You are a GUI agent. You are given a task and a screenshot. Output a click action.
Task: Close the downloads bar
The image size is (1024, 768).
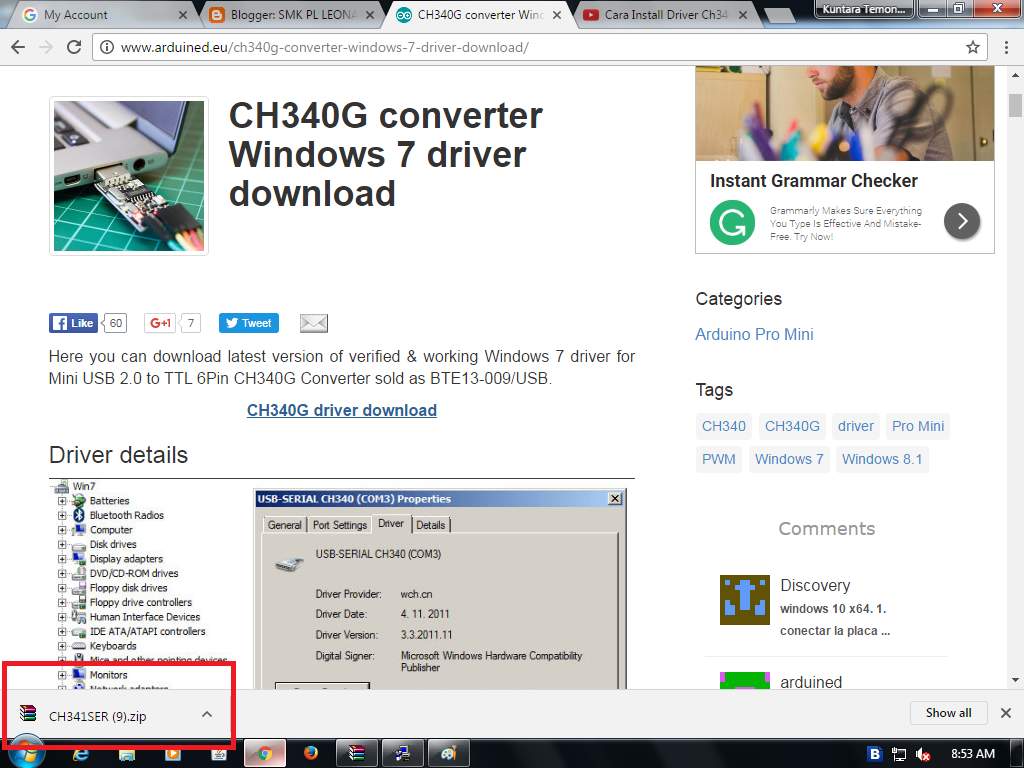click(x=1006, y=713)
